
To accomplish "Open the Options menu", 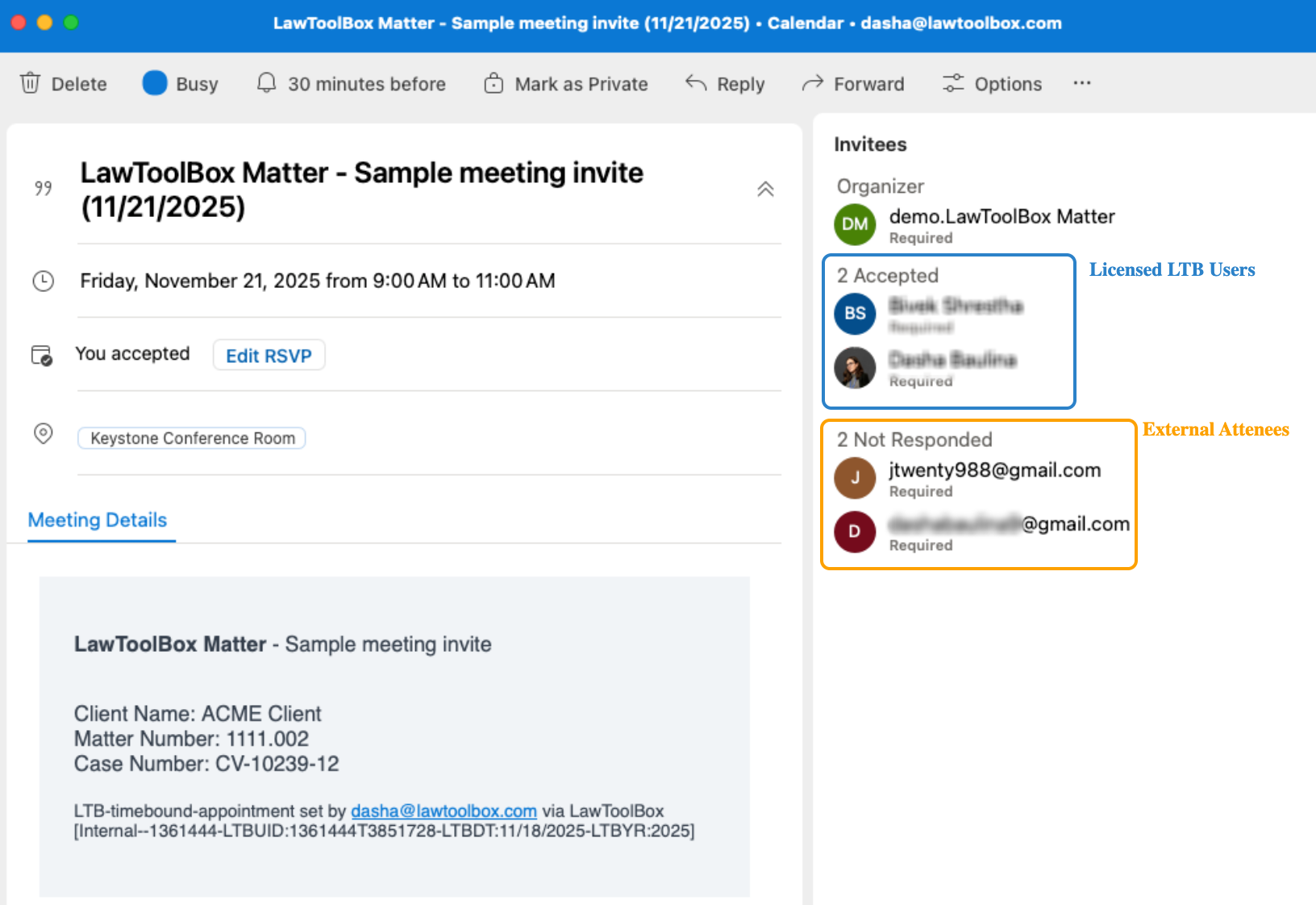I will (993, 84).
